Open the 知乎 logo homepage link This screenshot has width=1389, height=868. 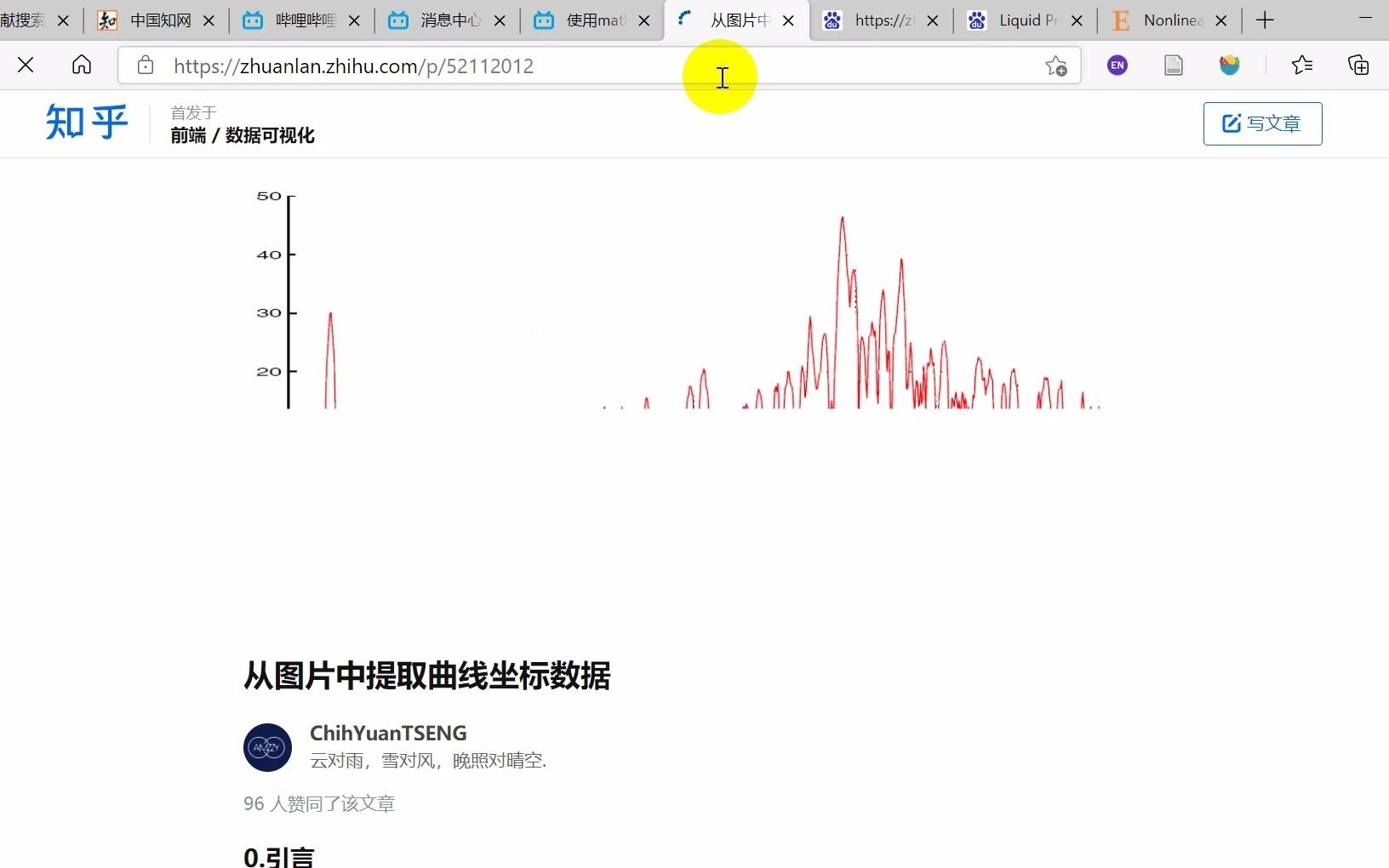tap(87, 123)
